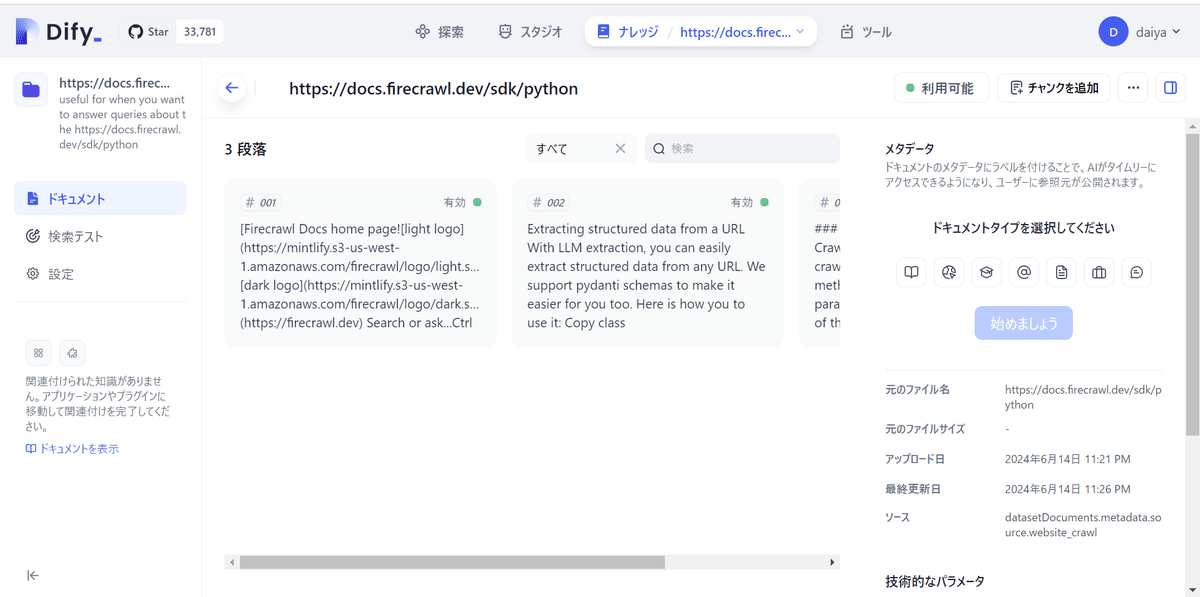The image size is (1200, 597).
Task: Select the personal document file icon
Action: [1061, 272]
